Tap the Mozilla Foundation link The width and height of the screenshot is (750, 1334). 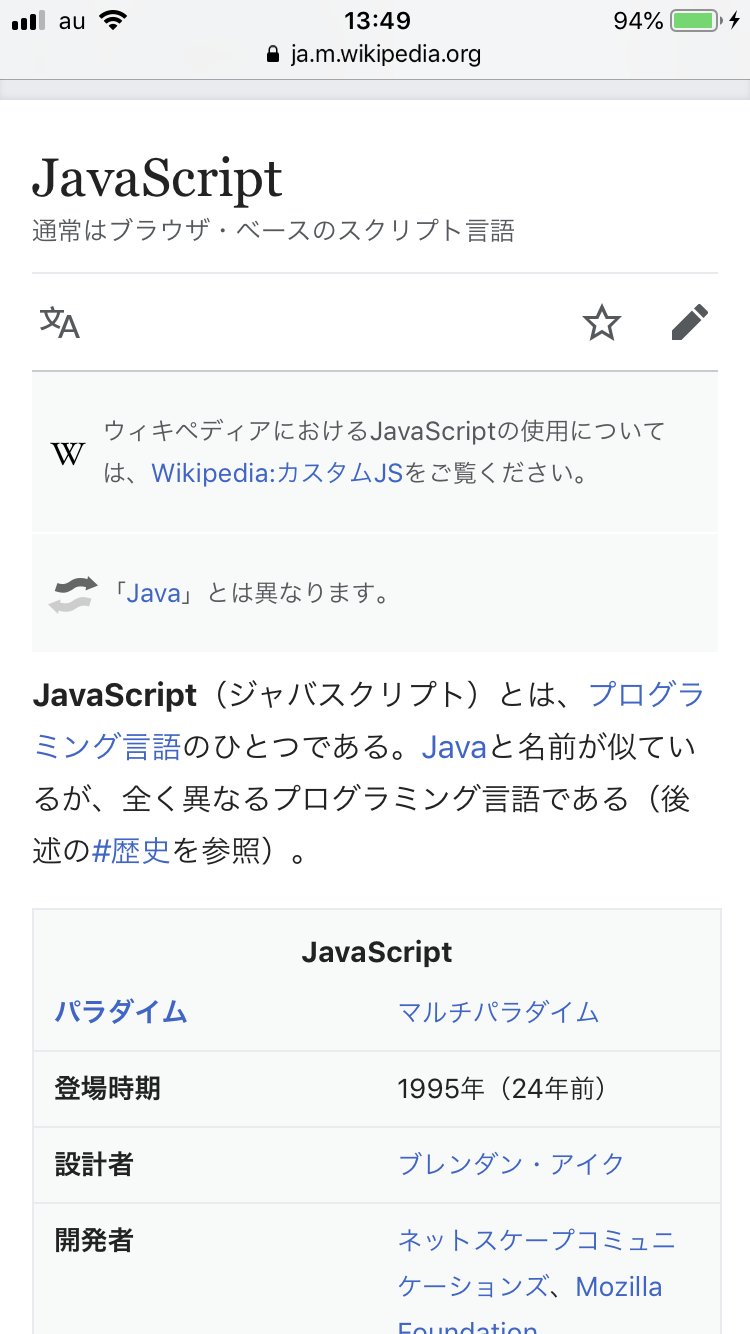tap(618, 1287)
